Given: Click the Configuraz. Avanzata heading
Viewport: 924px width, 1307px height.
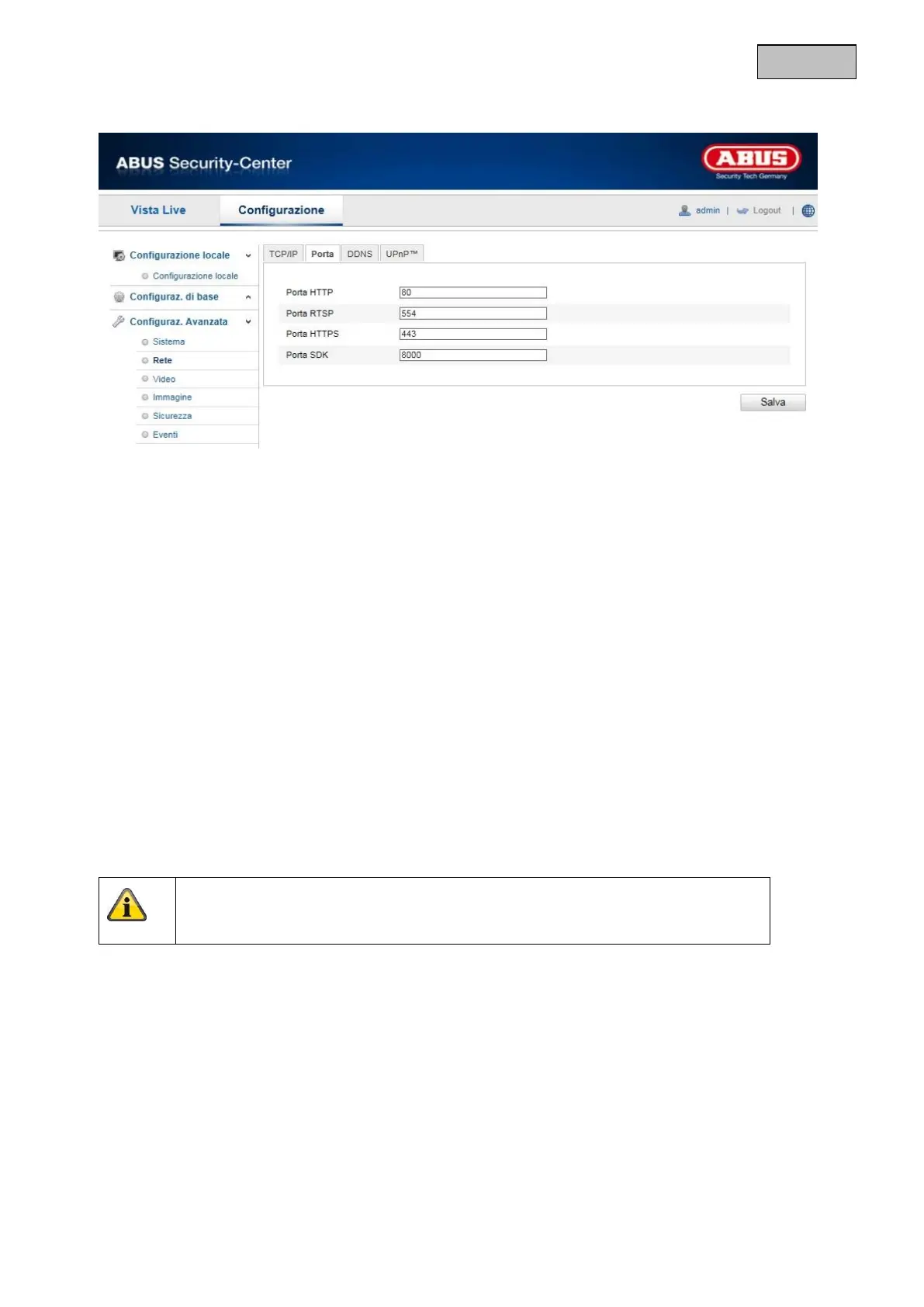Looking at the screenshot, I should tap(178, 321).
